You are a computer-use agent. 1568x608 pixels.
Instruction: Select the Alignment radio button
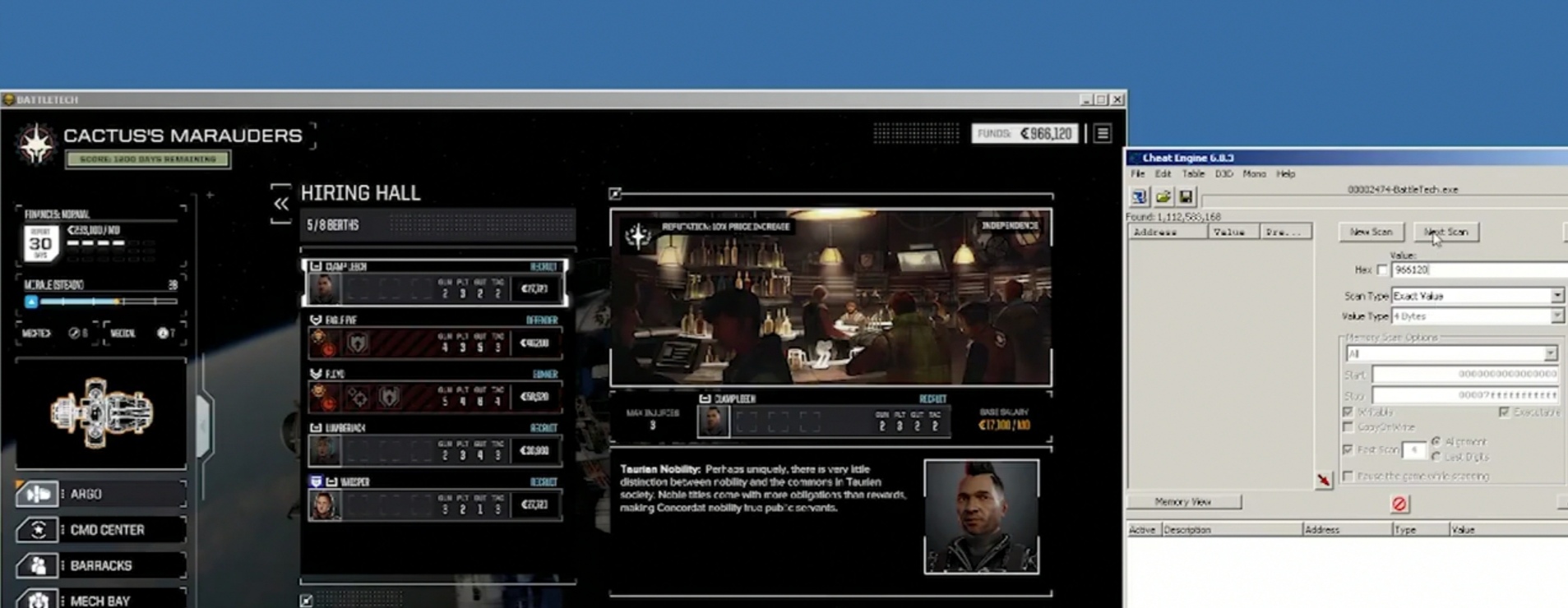point(1436,441)
